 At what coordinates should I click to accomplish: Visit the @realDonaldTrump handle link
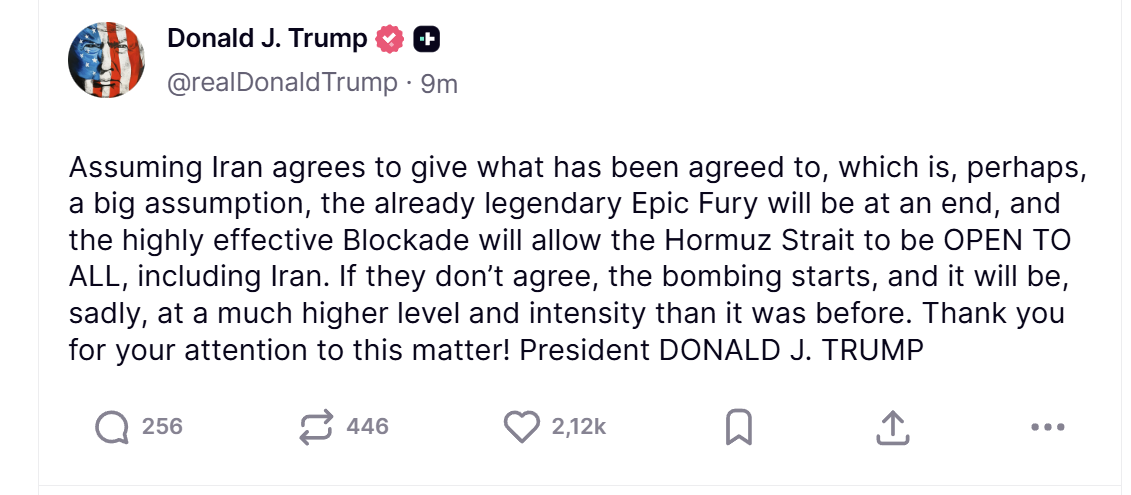click(282, 84)
